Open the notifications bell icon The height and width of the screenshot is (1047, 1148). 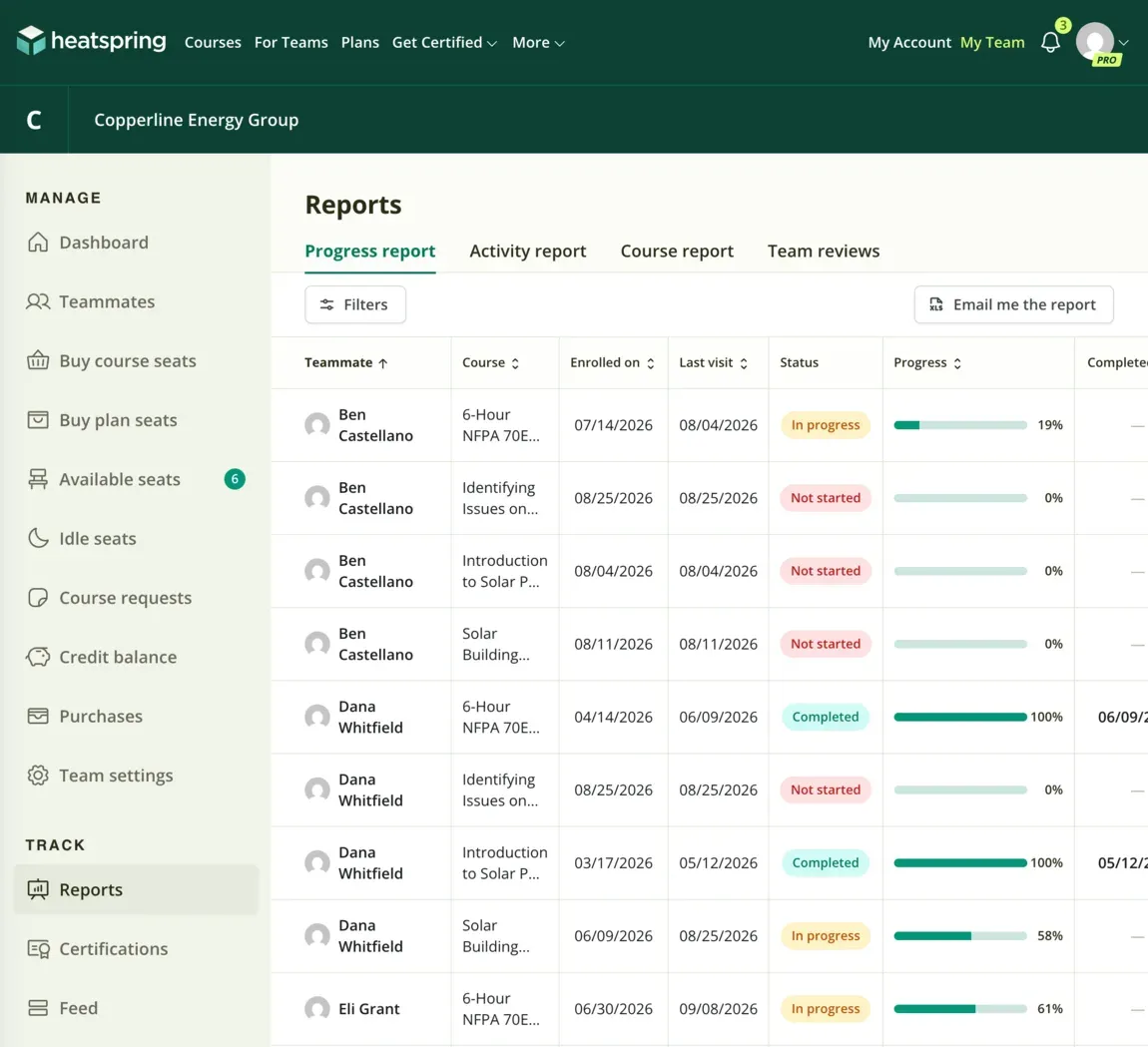point(1050,43)
